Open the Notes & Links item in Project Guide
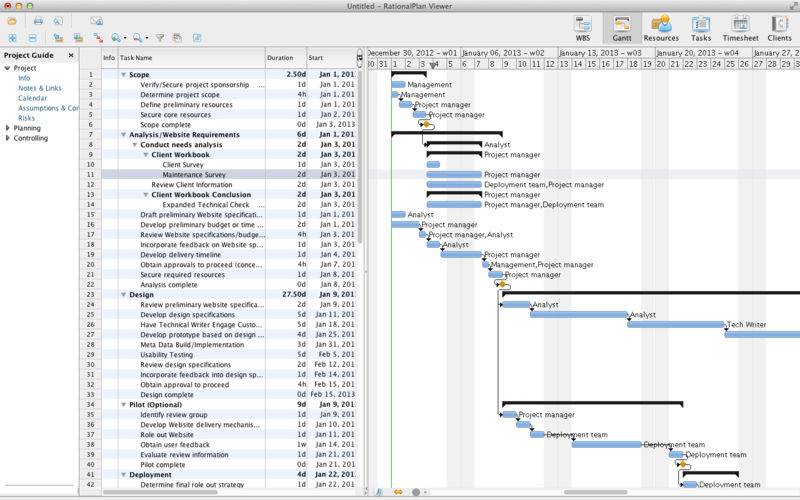800x500 pixels. point(40,88)
